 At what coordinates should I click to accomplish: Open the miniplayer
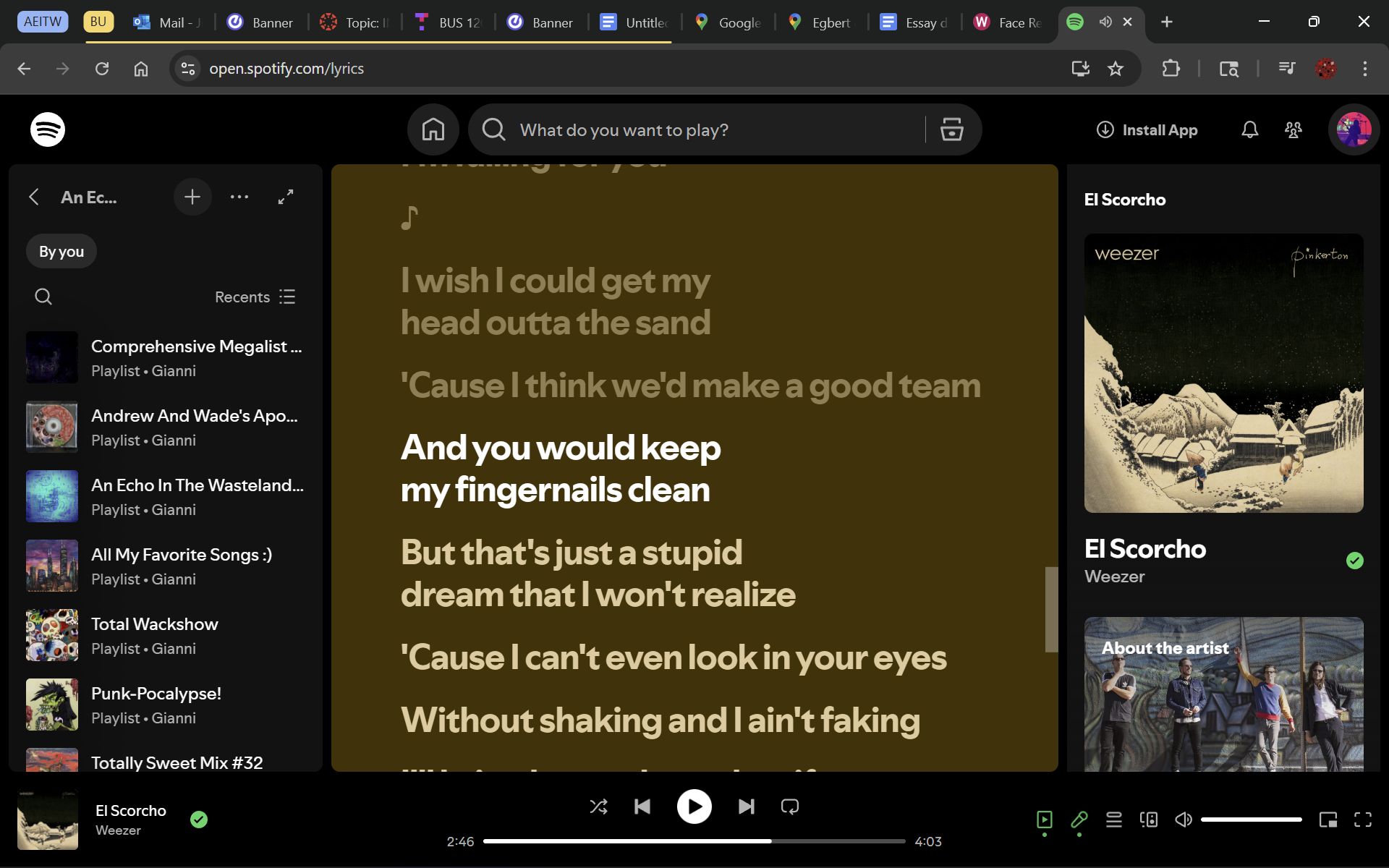tap(1328, 820)
